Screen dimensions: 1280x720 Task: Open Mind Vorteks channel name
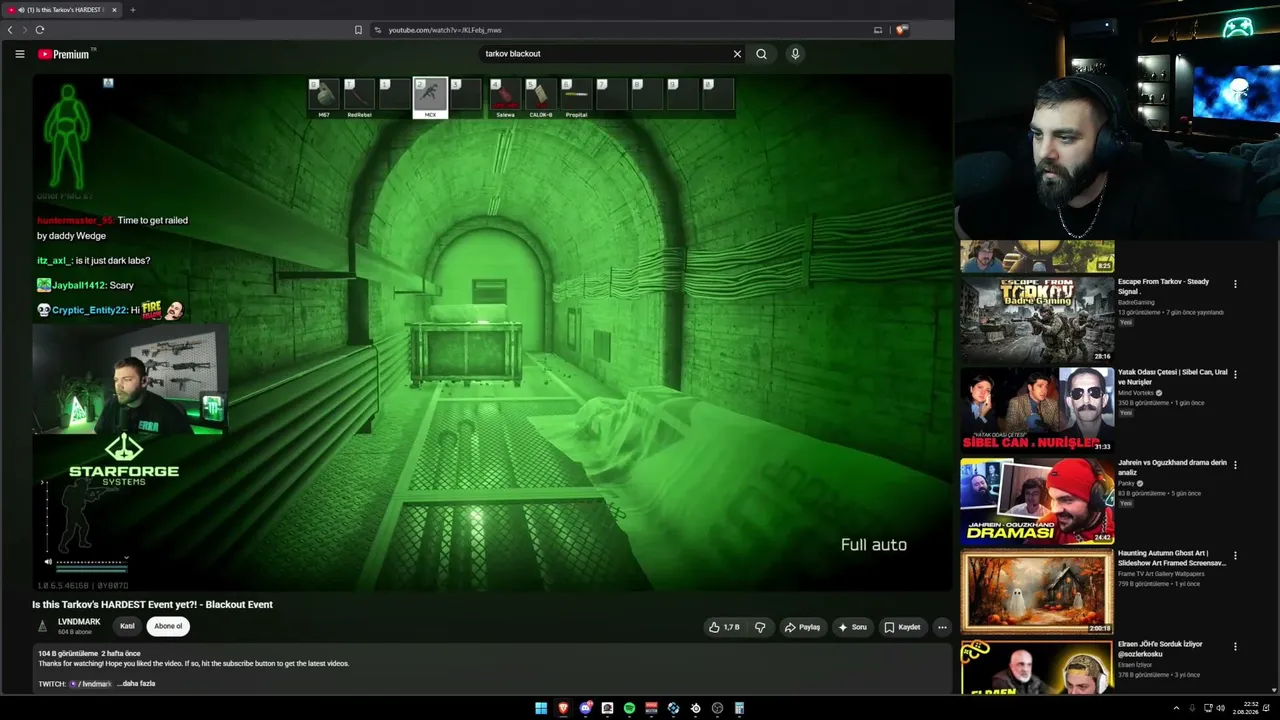coord(1135,393)
